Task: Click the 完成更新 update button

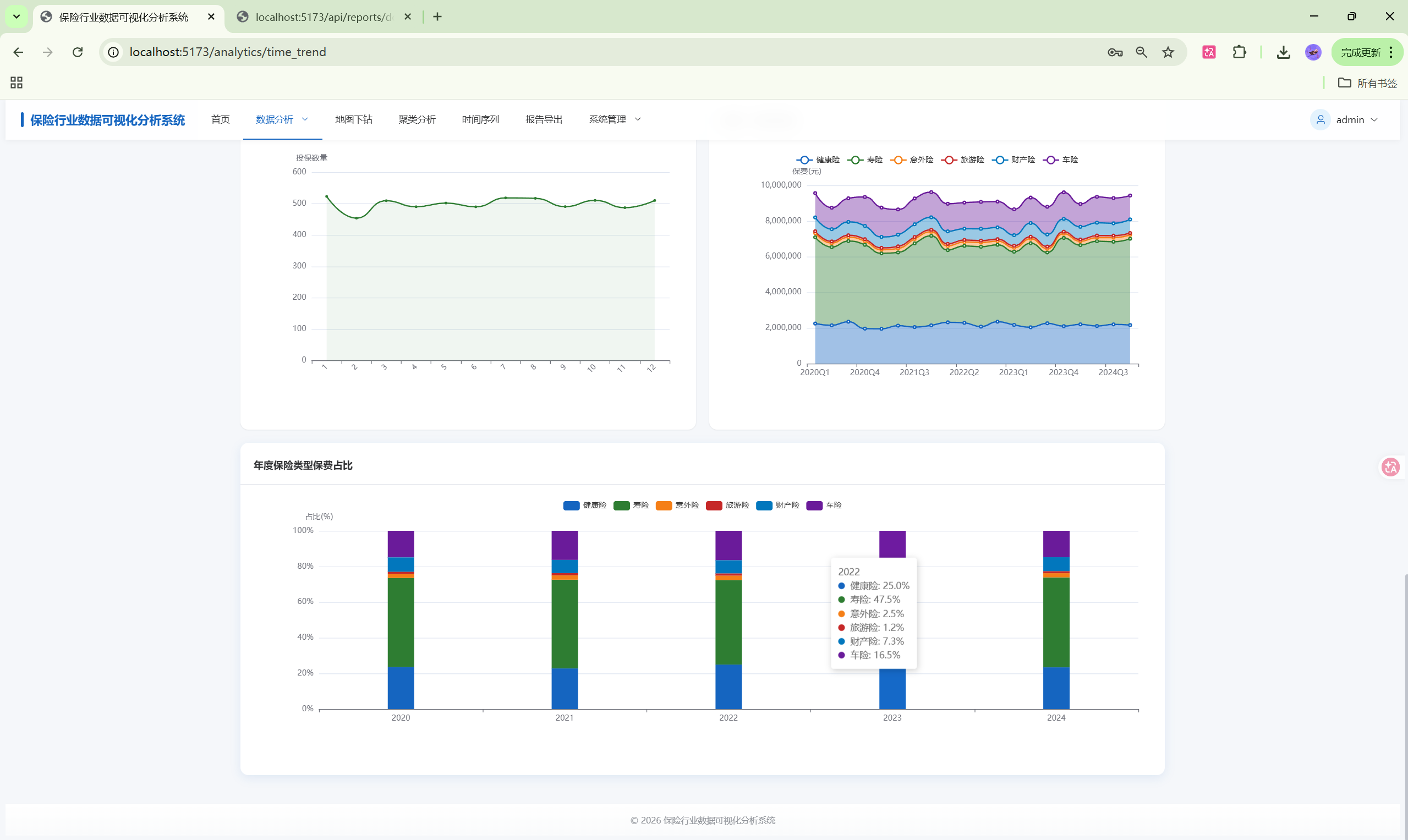Action: coord(1361,52)
